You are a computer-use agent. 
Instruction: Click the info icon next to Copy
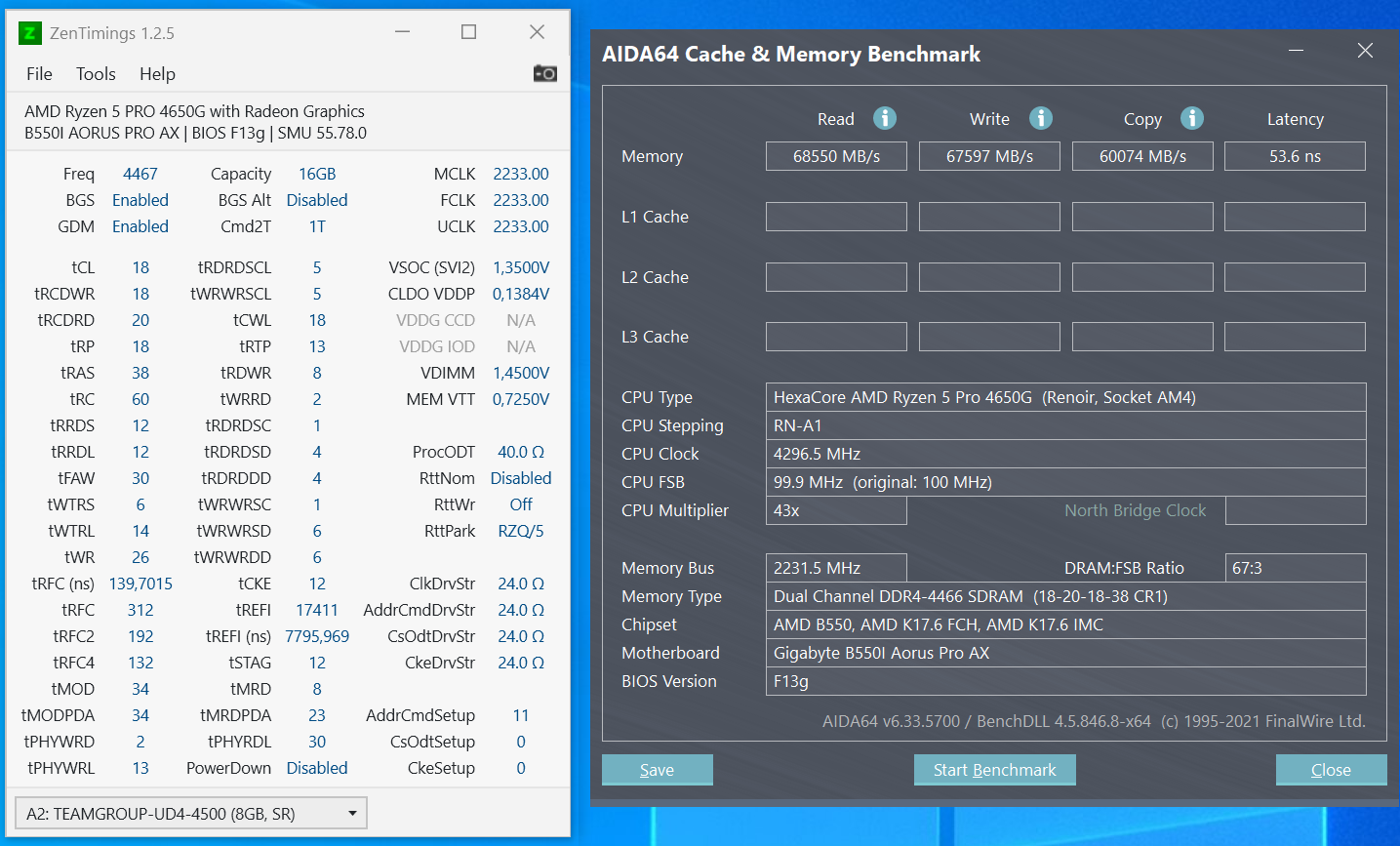pyautogui.click(x=1192, y=118)
